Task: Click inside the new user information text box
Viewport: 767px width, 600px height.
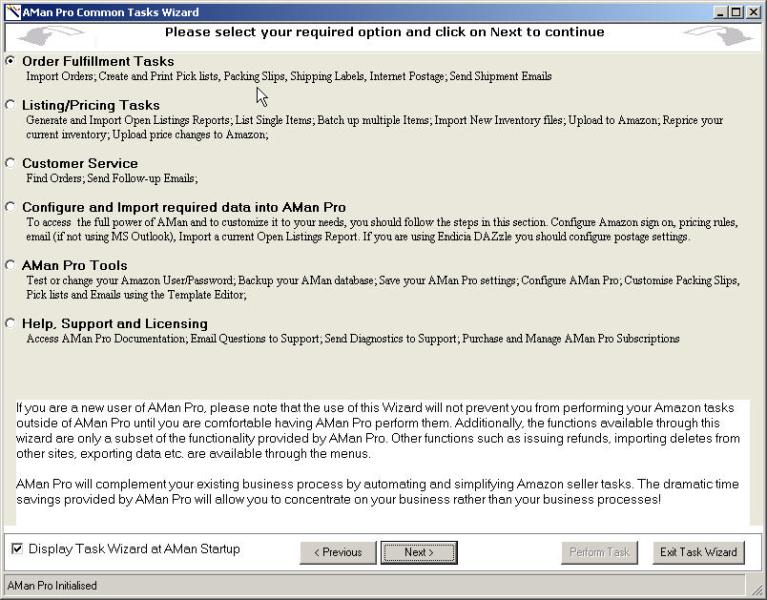Action: click(380, 460)
